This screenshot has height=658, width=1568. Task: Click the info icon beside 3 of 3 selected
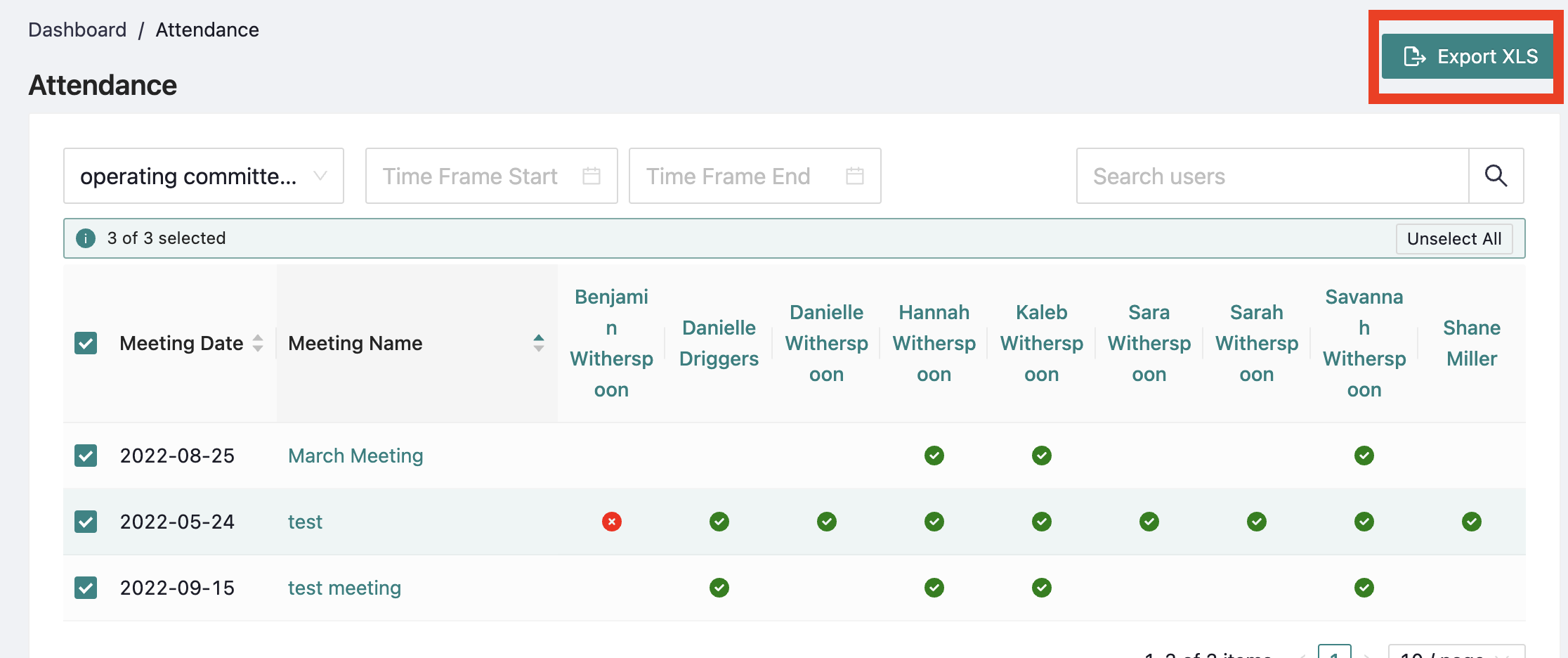tap(86, 238)
